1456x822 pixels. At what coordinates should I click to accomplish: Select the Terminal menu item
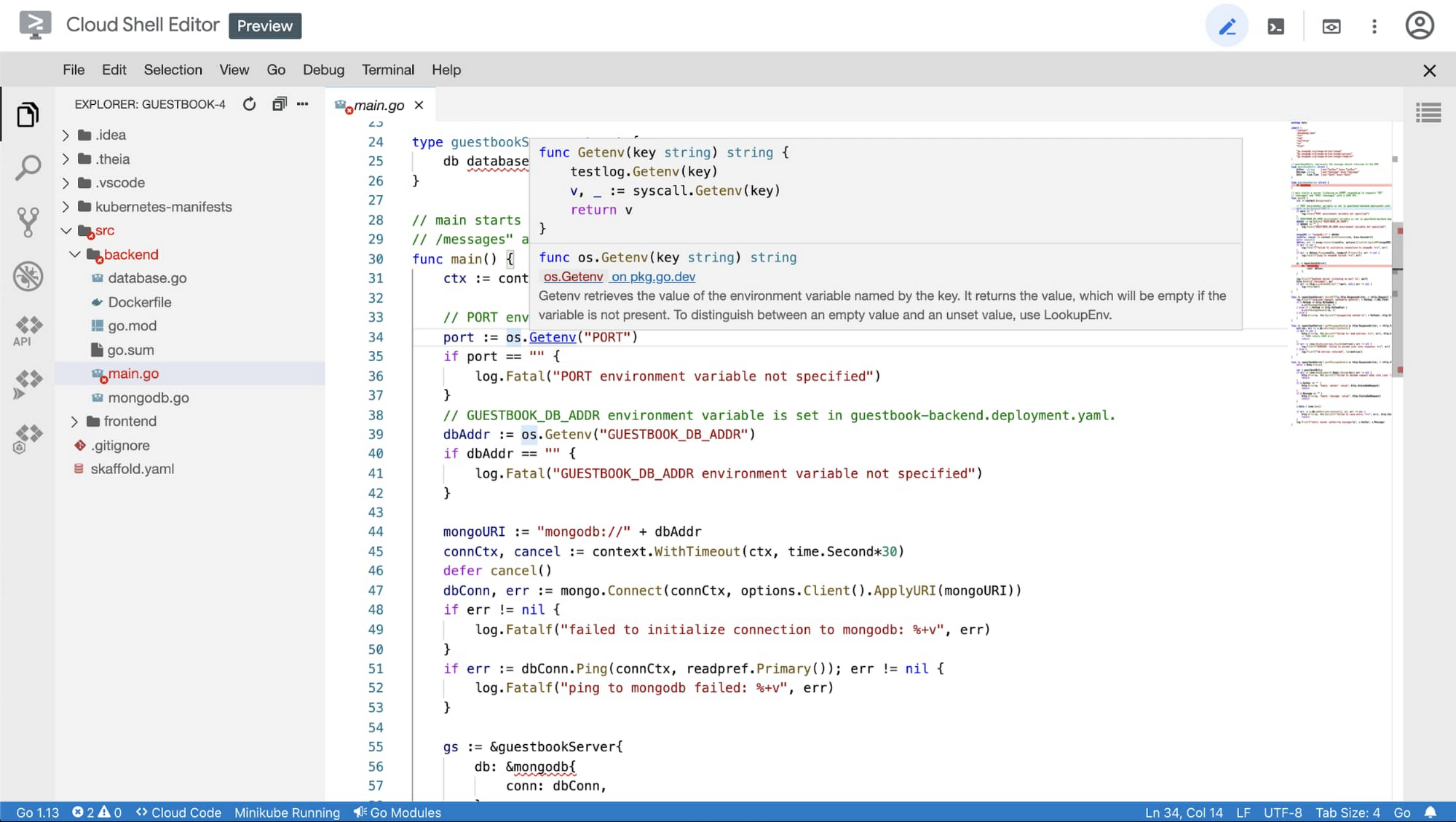click(x=388, y=69)
